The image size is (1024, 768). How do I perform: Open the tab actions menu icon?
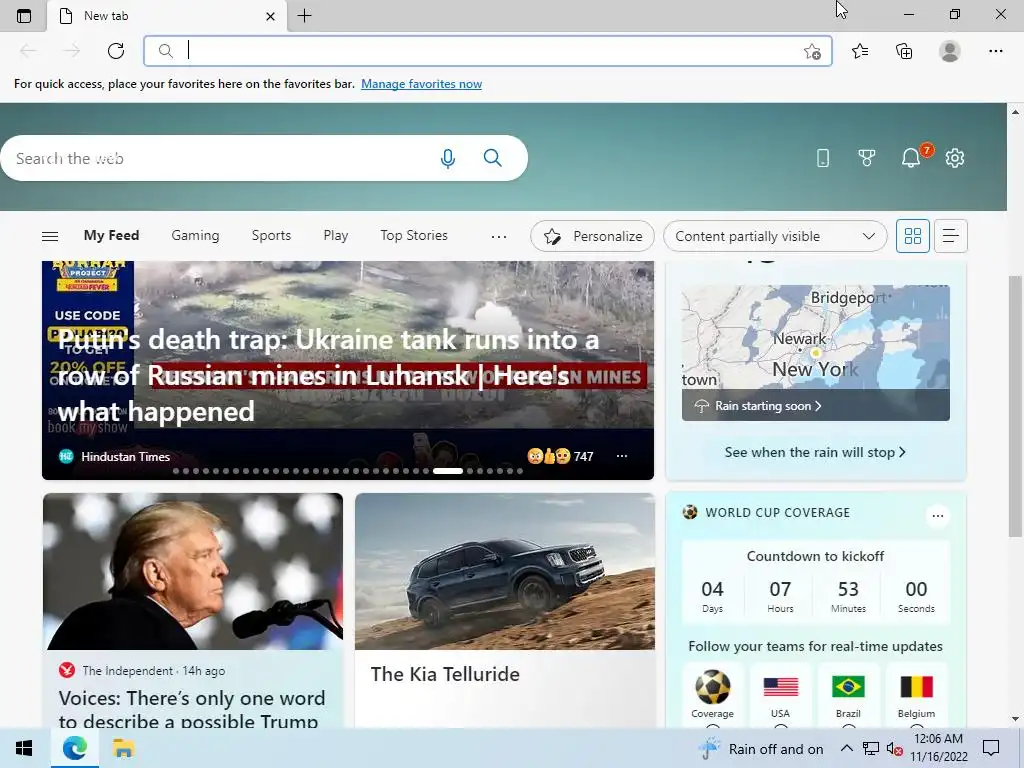coord(24,16)
